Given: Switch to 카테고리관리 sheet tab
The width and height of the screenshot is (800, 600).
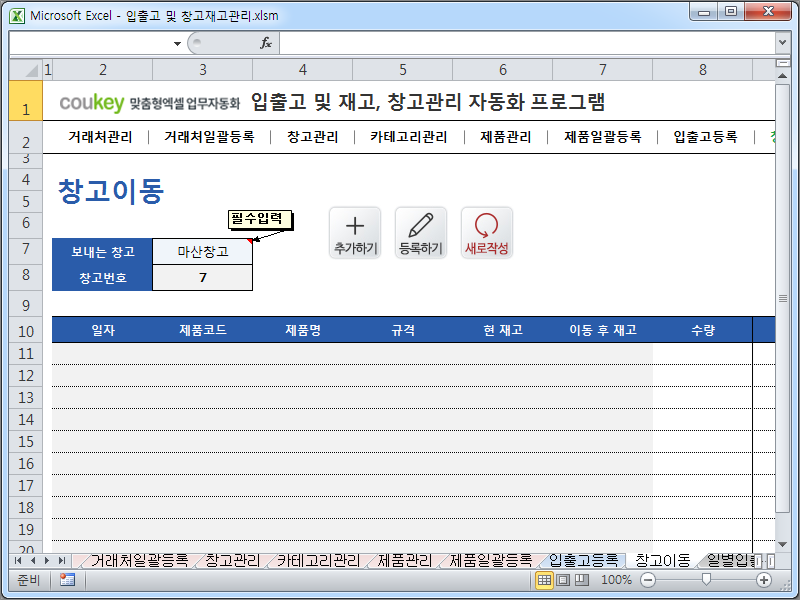Looking at the screenshot, I should coord(318,561).
